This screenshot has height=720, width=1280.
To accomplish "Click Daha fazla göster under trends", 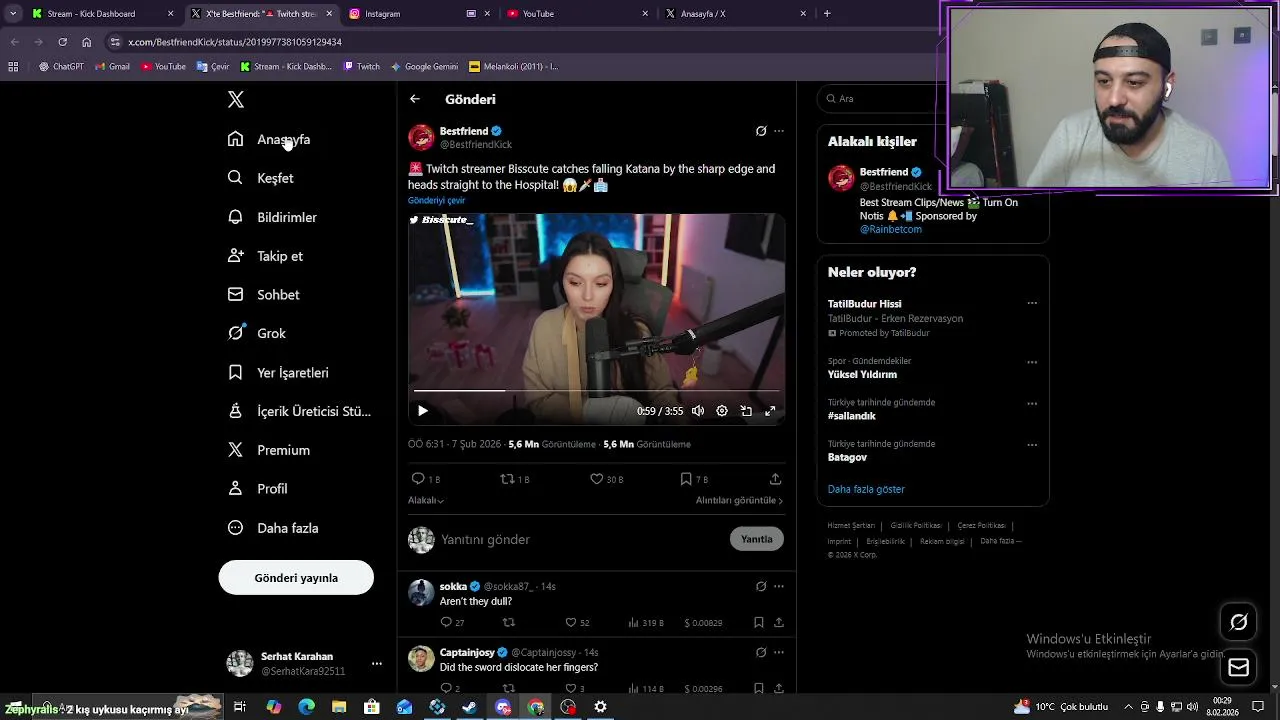I will pyautogui.click(x=866, y=489).
